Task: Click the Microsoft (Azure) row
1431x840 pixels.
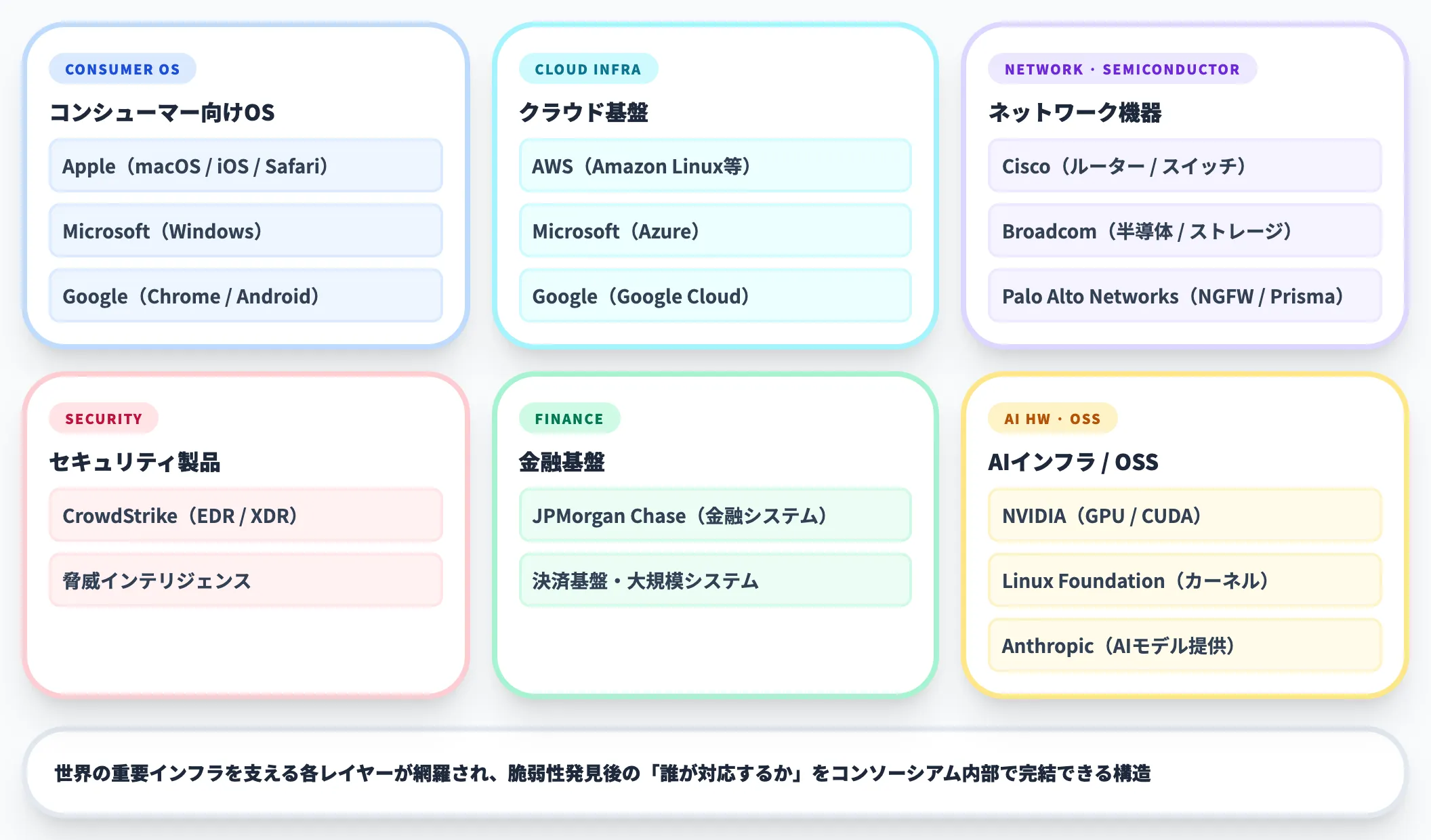Action: [x=715, y=231]
